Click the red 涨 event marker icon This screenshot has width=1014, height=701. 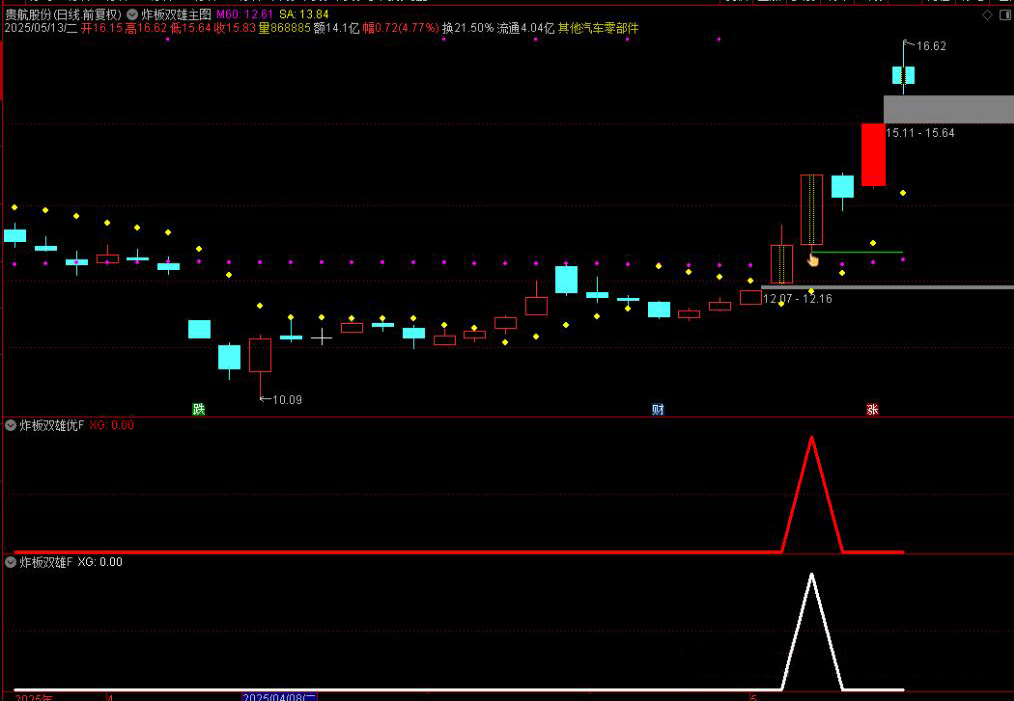(872, 409)
